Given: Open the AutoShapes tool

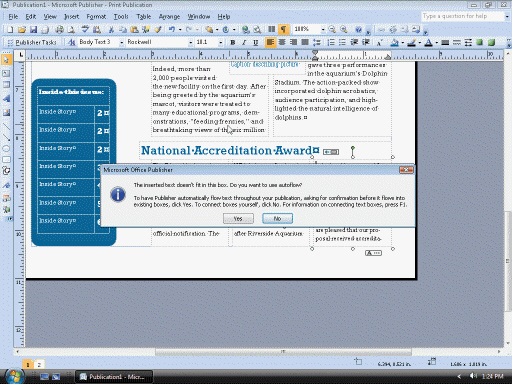Looking at the screenshot, I should (x=6, y=171).
